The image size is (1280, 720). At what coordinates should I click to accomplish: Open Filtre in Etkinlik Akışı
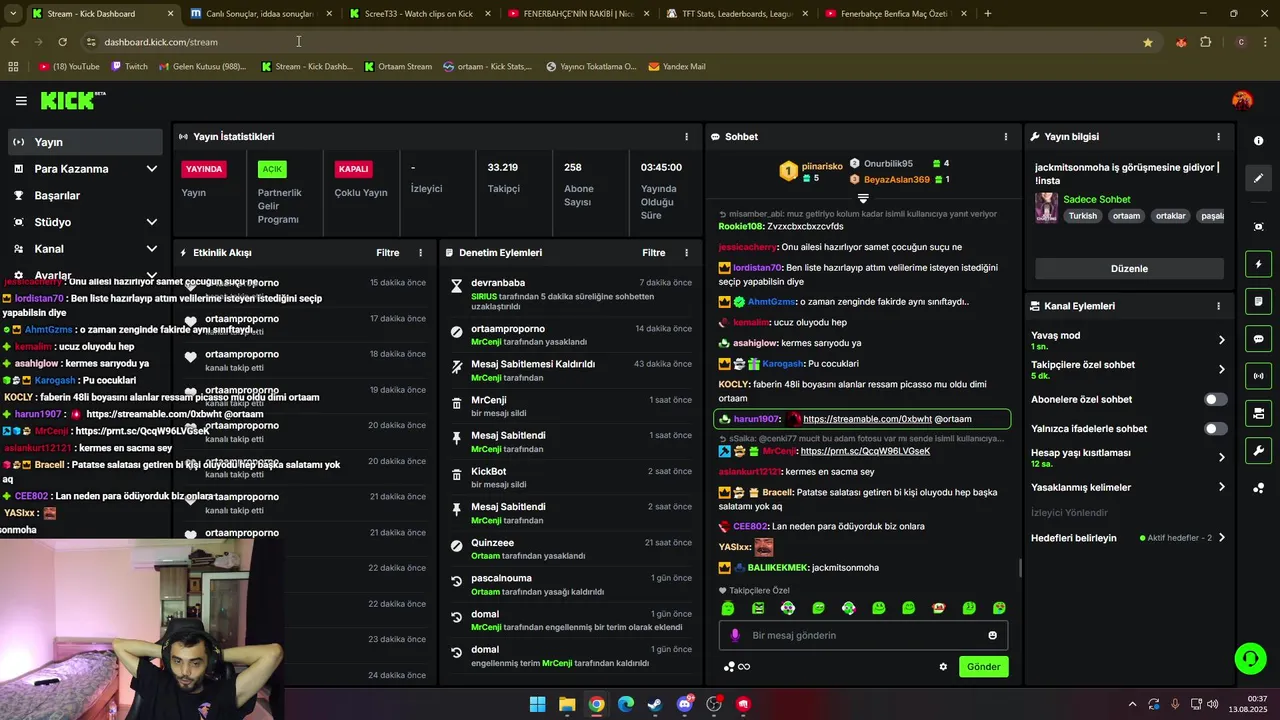[388, 253]
